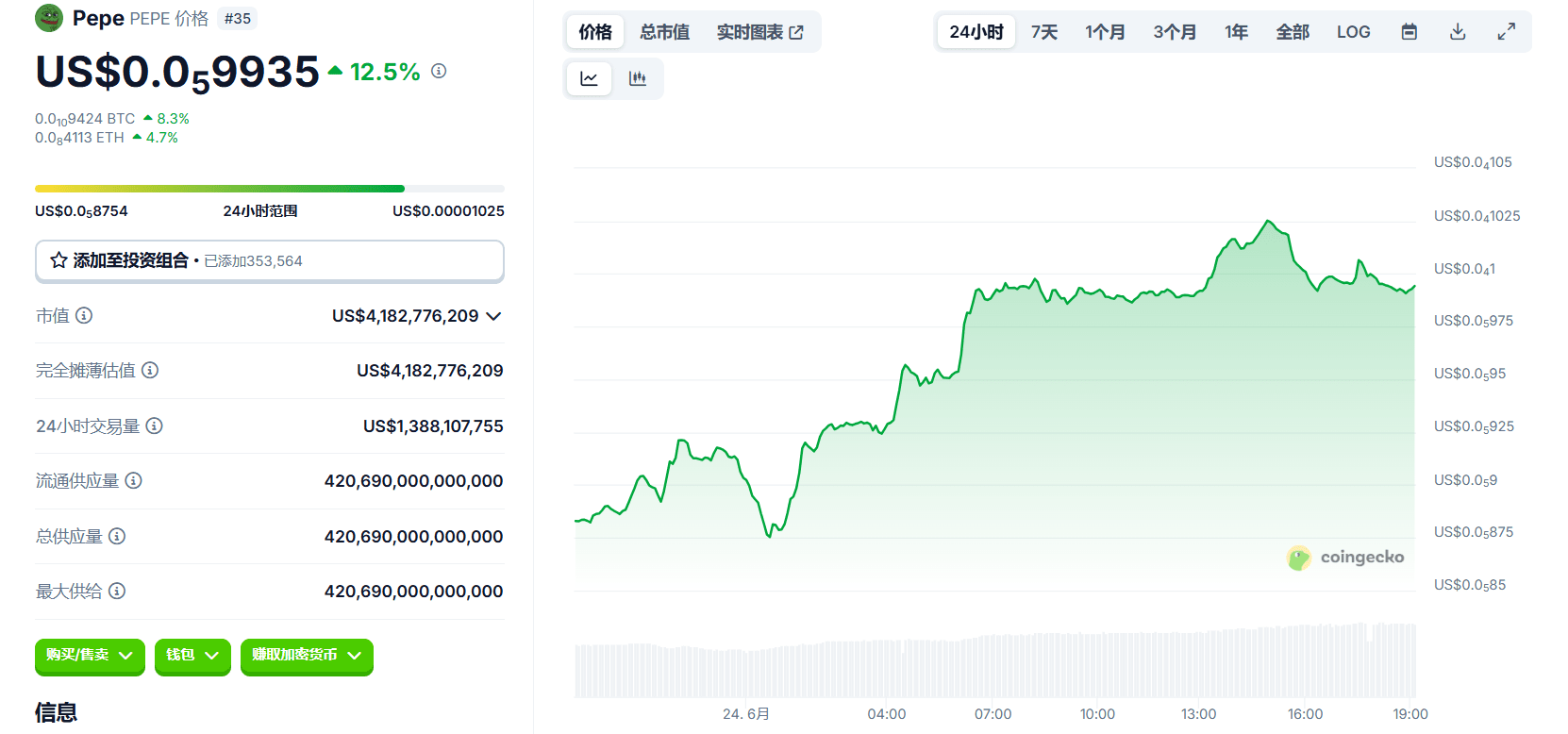Click the price US$0.0₅9935
The image size is (1568, 734).
pos(177,72)
